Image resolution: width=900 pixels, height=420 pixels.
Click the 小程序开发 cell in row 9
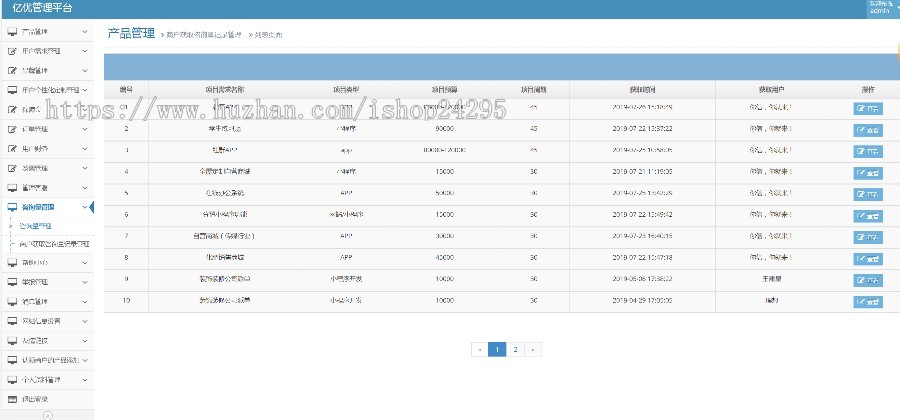point(346,279)
